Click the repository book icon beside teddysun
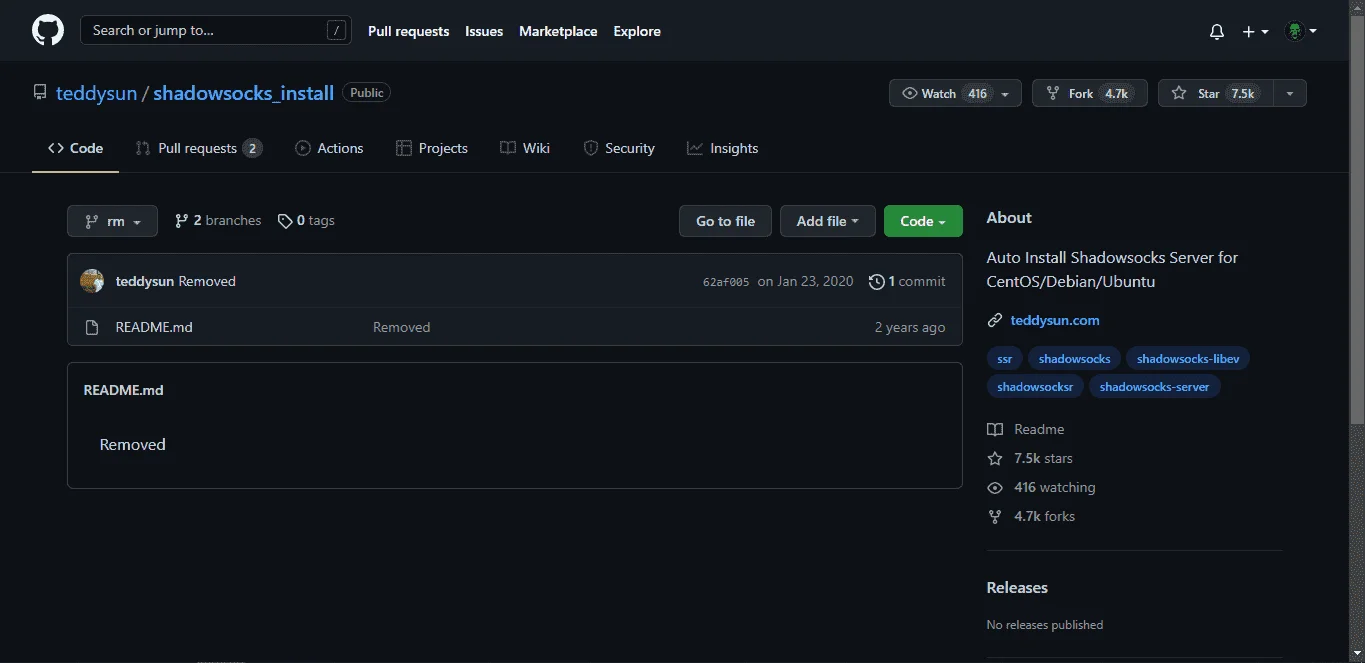 40,93
